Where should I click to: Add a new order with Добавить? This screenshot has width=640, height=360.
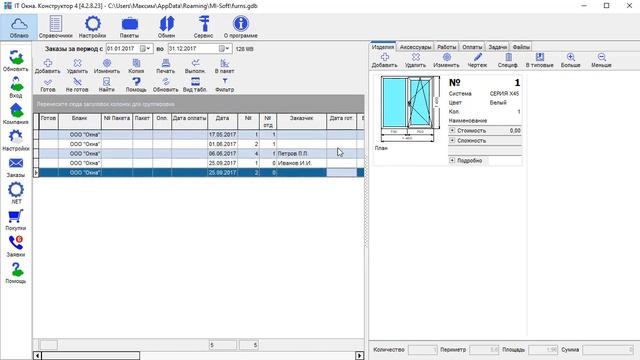tap(47, 66)
